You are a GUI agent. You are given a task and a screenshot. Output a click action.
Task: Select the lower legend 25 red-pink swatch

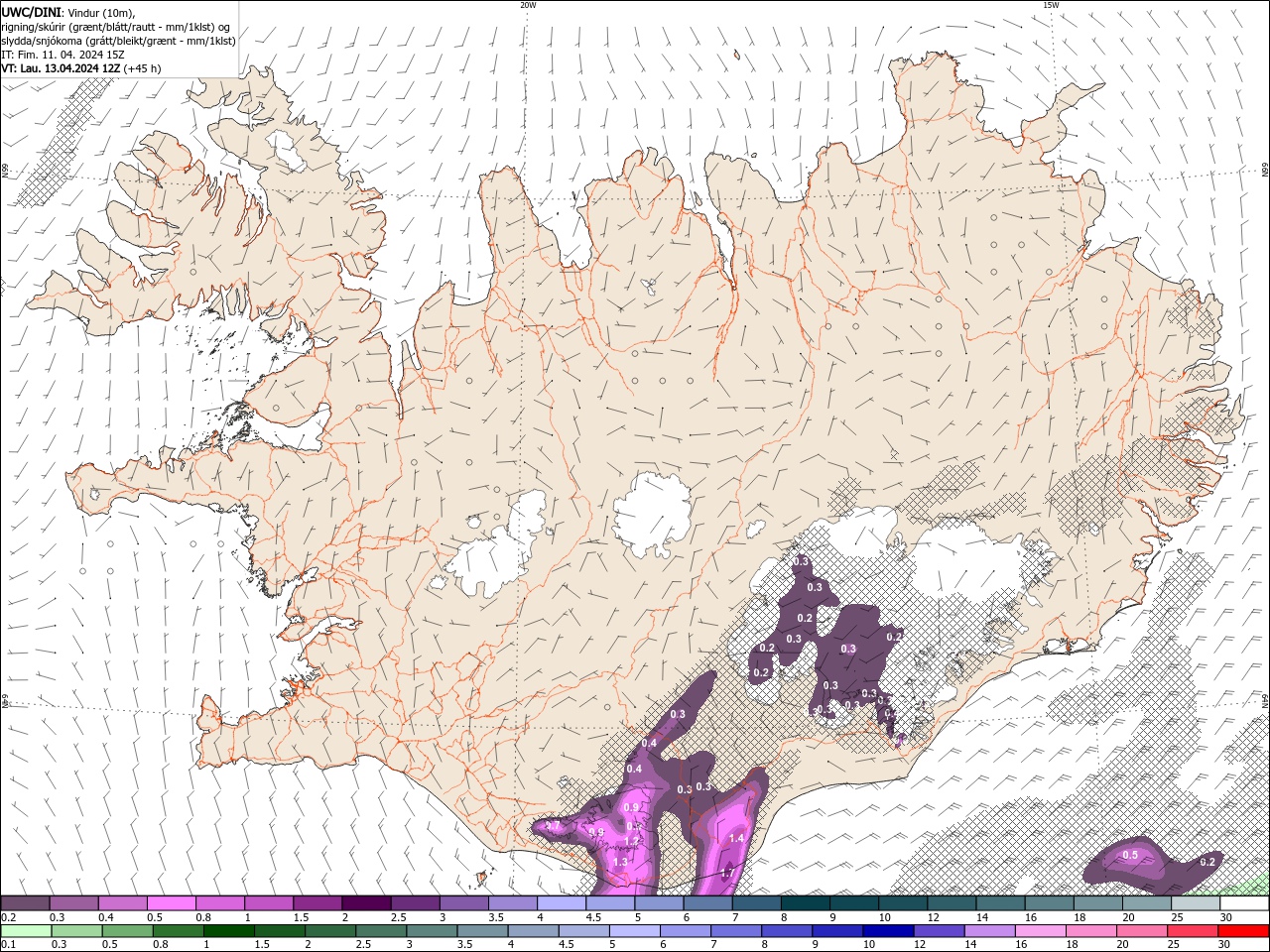click(x=1194, y=931)
